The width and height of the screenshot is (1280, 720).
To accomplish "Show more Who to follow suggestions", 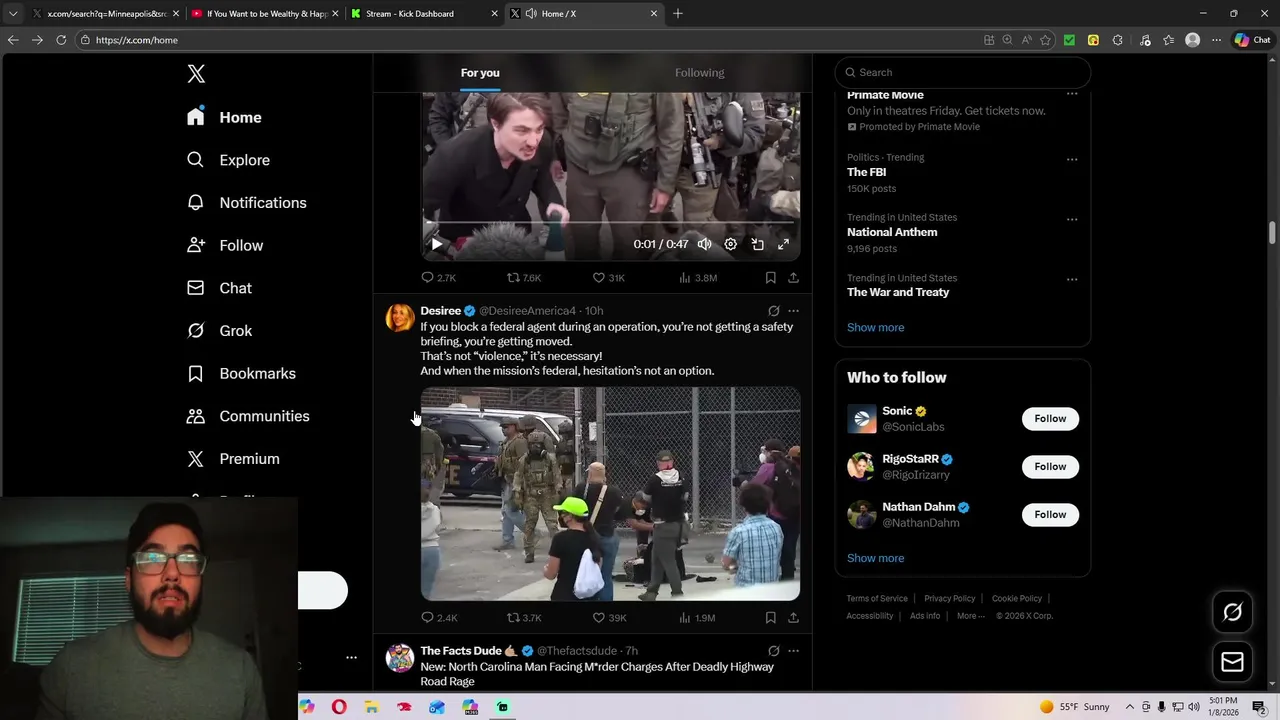I will (x=875, y=559).
